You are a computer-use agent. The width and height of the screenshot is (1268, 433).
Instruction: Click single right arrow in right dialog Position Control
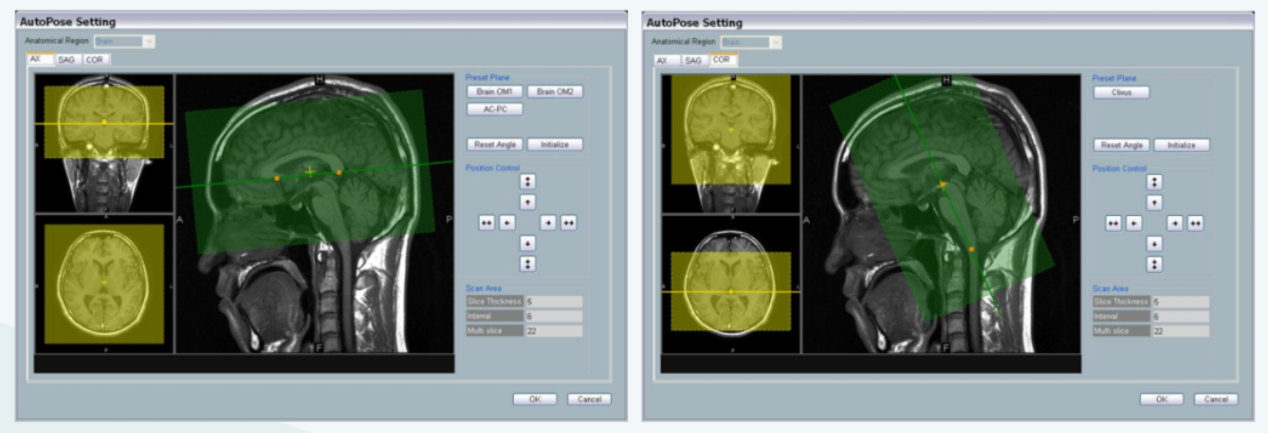coord(1175,223)
